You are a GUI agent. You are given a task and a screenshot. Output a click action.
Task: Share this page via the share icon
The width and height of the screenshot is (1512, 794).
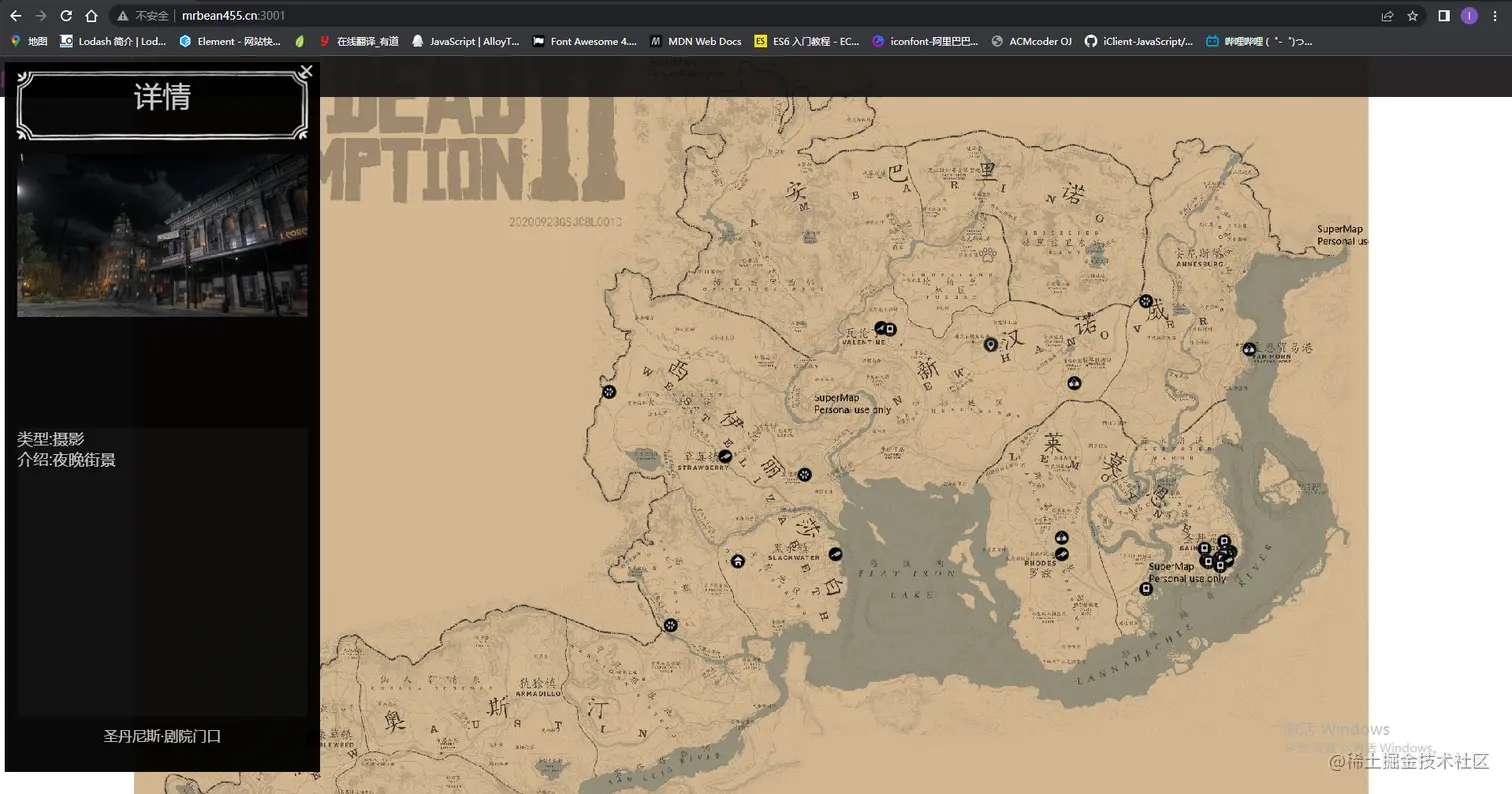coord(1387,16)
